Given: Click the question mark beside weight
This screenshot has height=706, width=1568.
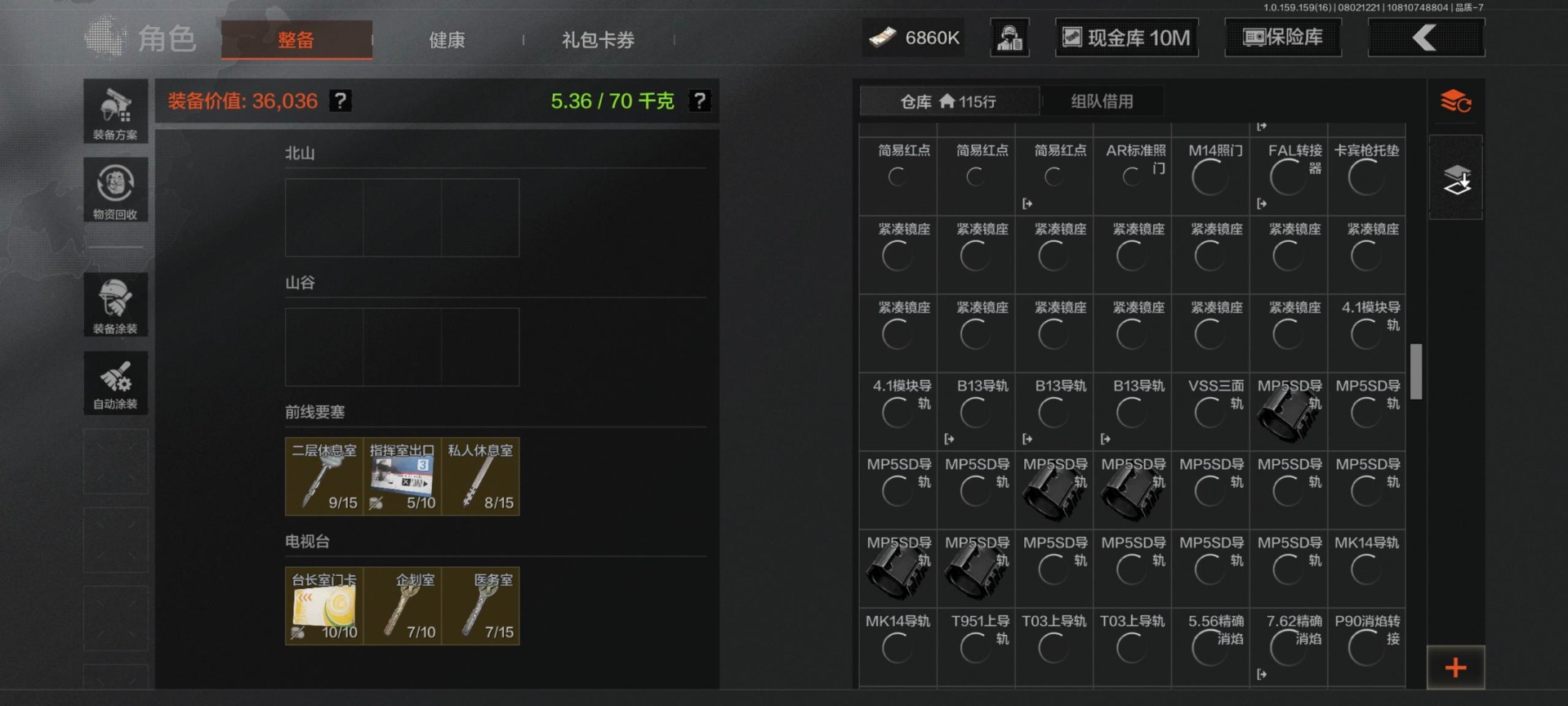Looking at the screenshot, I should (x=700, y=101).
